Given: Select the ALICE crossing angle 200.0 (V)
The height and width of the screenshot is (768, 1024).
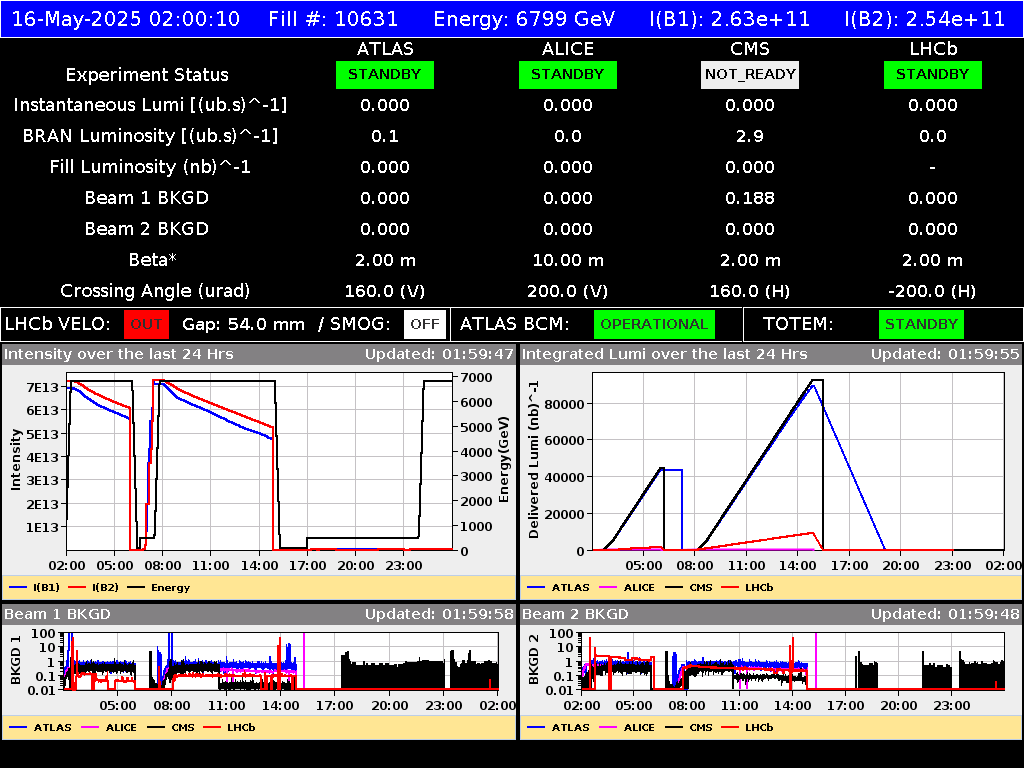Looking at the screenshot, I should [568, 291].
